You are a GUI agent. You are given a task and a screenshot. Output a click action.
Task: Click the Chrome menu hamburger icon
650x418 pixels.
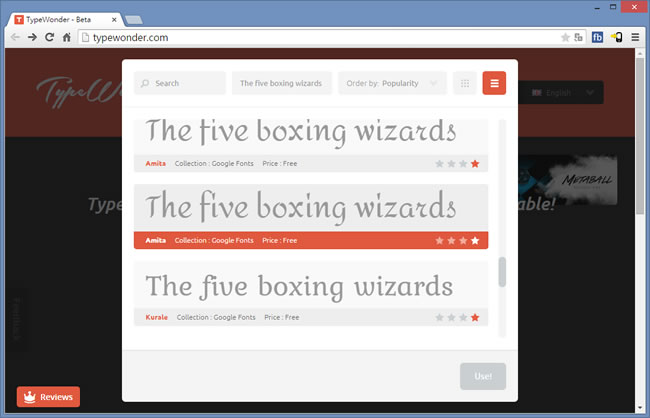coord(634,37)
